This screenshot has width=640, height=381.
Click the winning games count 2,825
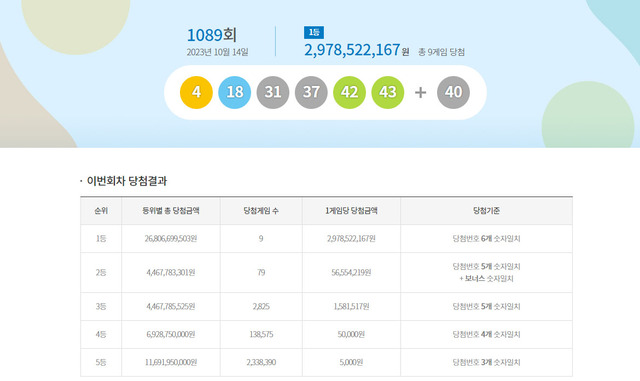pos(261,306)
